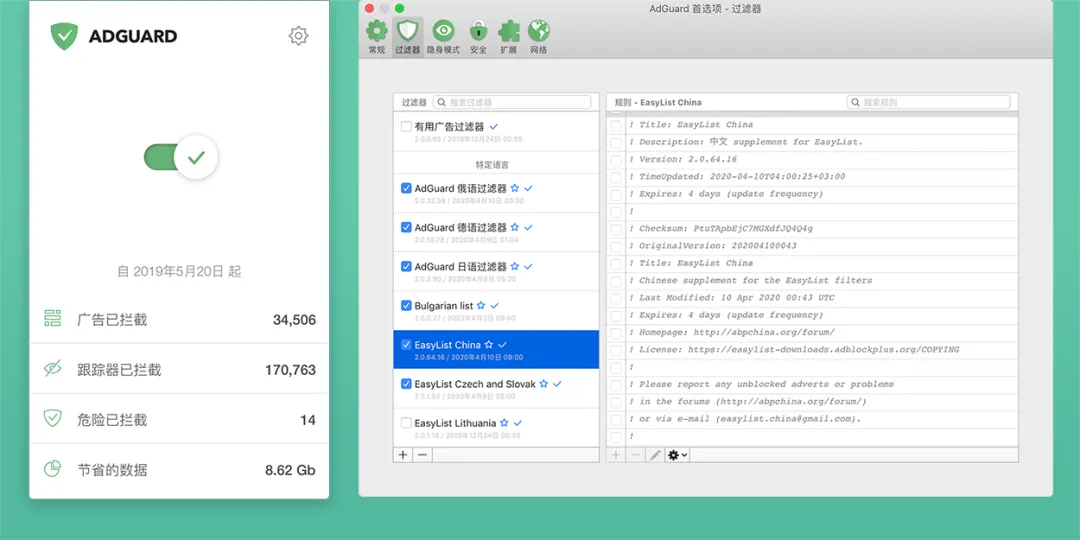Select the '! Last Modified: 10 Apr 2020' rule
Viewport: 1080px width, 540px height.
tap(812, 298)
